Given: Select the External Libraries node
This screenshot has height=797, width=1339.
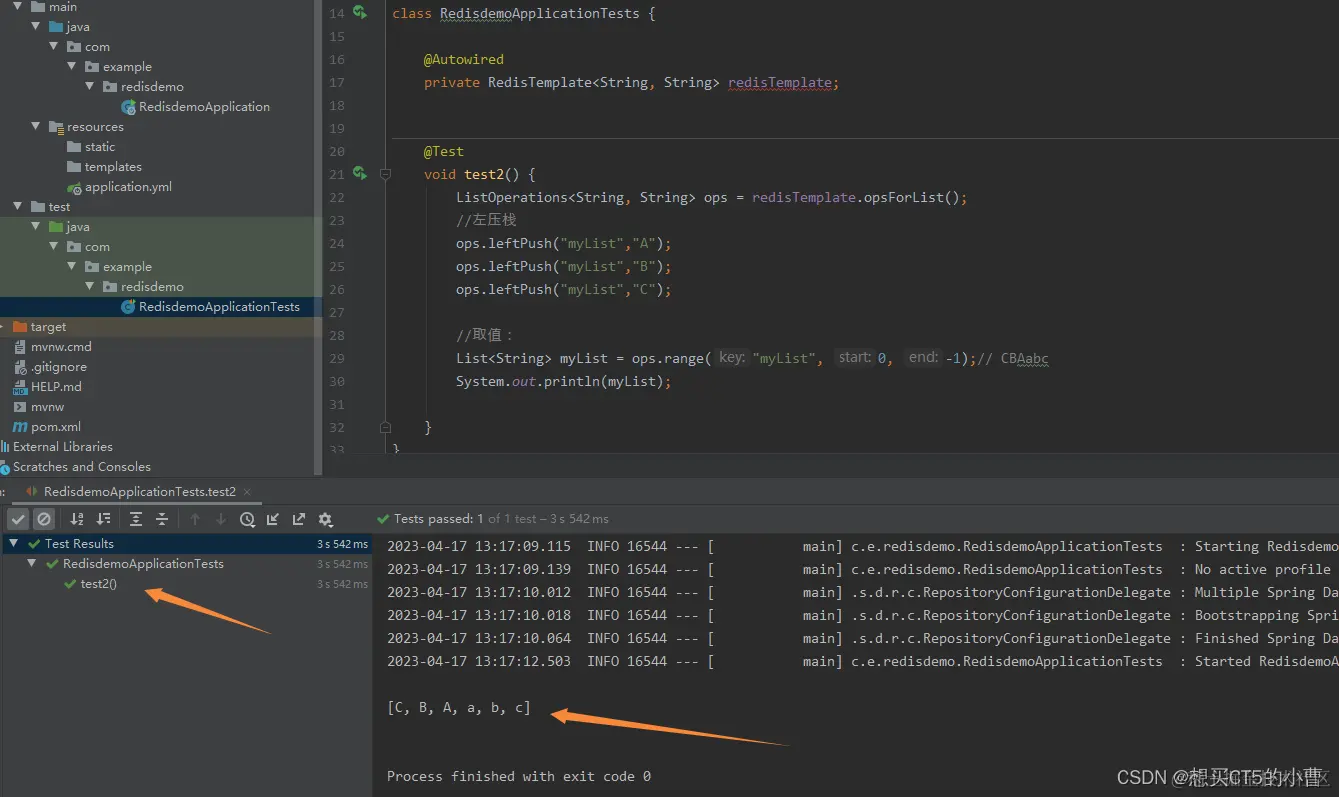Looking at the screenshot, I should coord(63,447).
